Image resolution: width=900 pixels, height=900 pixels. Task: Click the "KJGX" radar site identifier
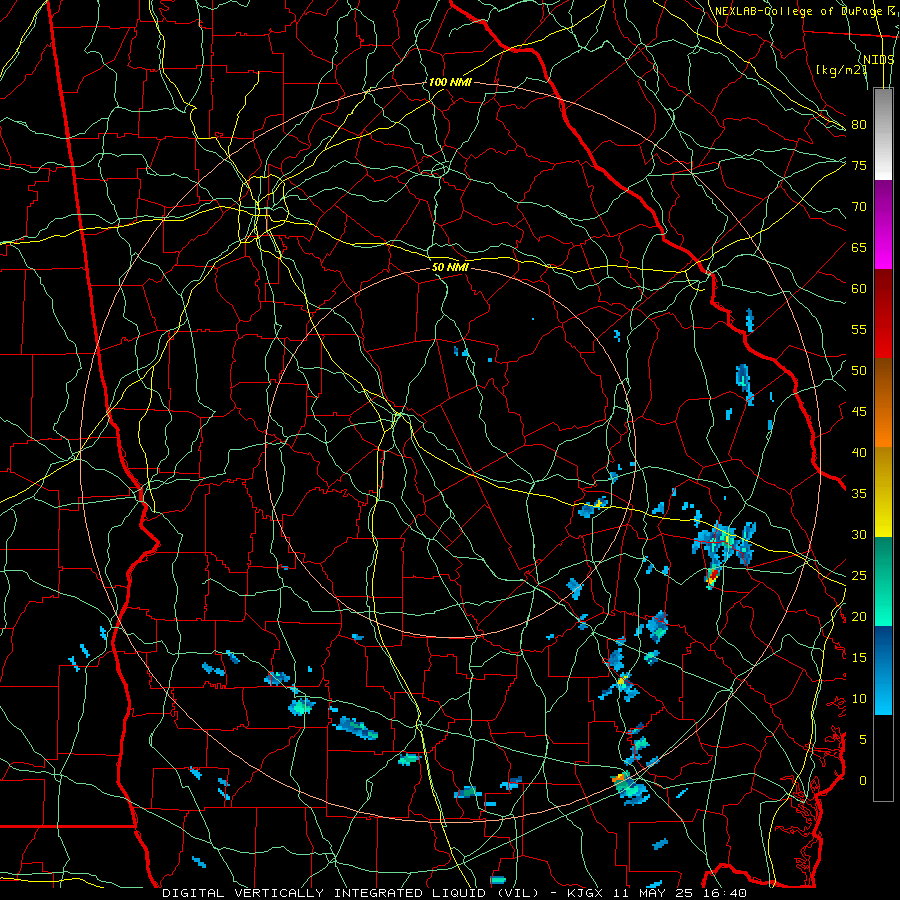click(x=583, y=893)
